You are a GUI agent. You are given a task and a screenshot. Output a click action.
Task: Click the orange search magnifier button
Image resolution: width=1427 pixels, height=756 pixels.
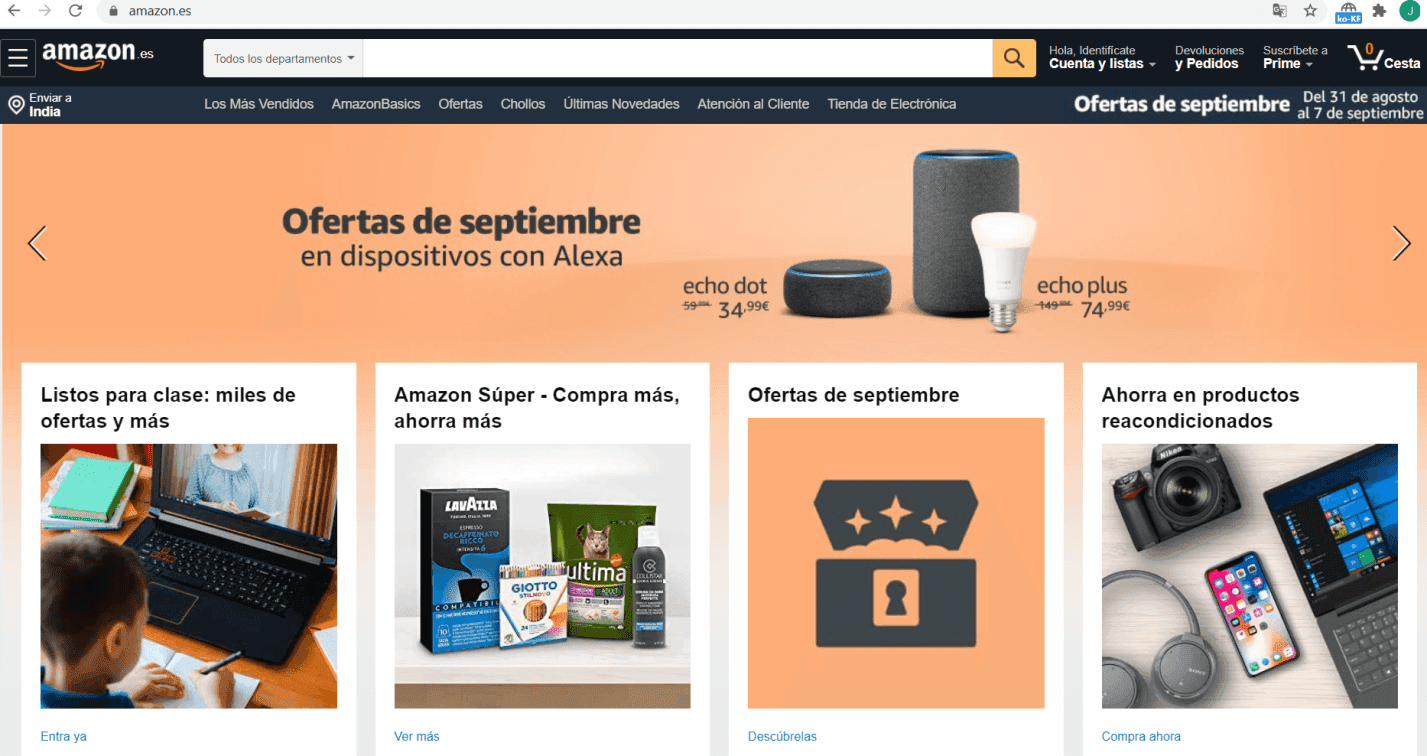1013,58
